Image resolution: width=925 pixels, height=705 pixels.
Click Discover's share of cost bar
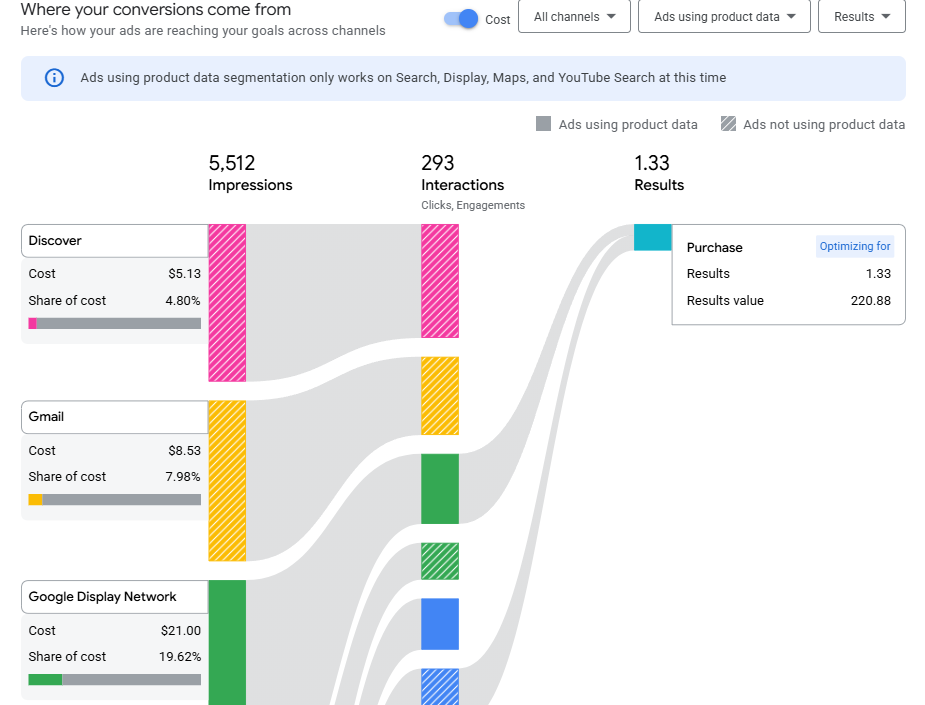click(x=113, y=323)
